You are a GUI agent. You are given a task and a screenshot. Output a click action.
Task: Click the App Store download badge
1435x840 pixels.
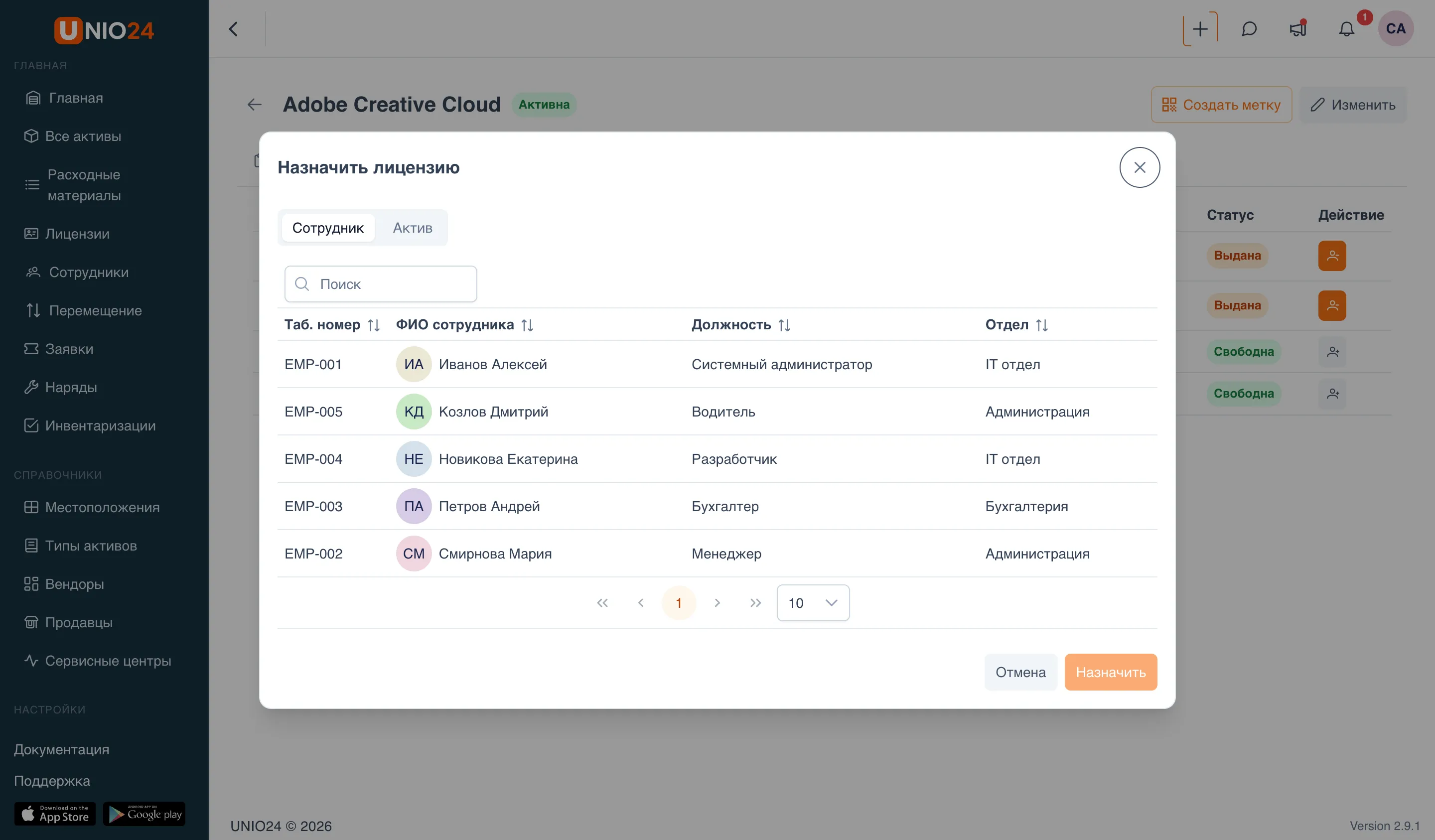pyautogui.click(x=55, y=814)
